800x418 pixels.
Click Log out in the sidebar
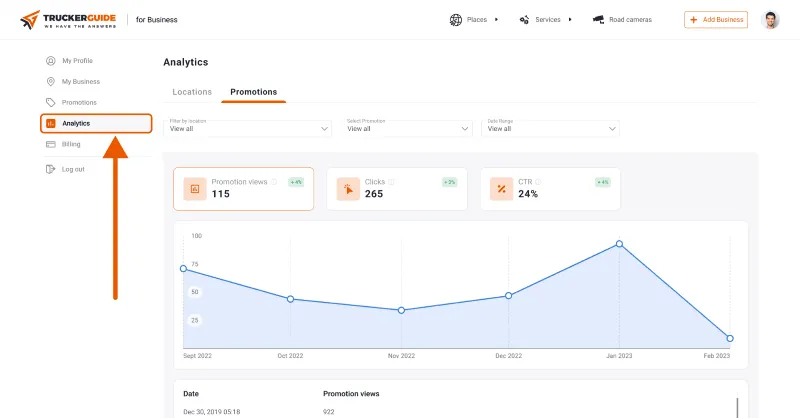(x=73, y=169)
